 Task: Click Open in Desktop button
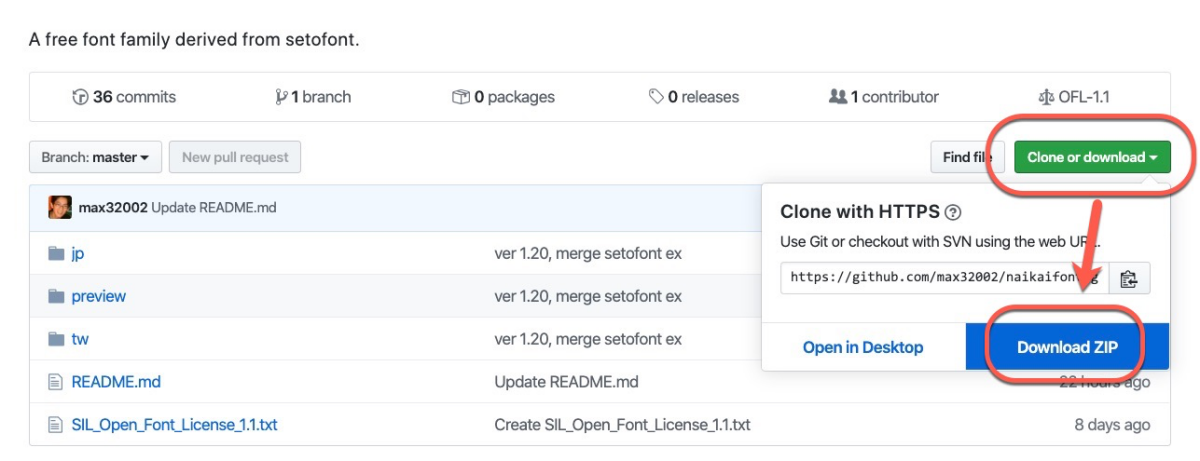863,347
